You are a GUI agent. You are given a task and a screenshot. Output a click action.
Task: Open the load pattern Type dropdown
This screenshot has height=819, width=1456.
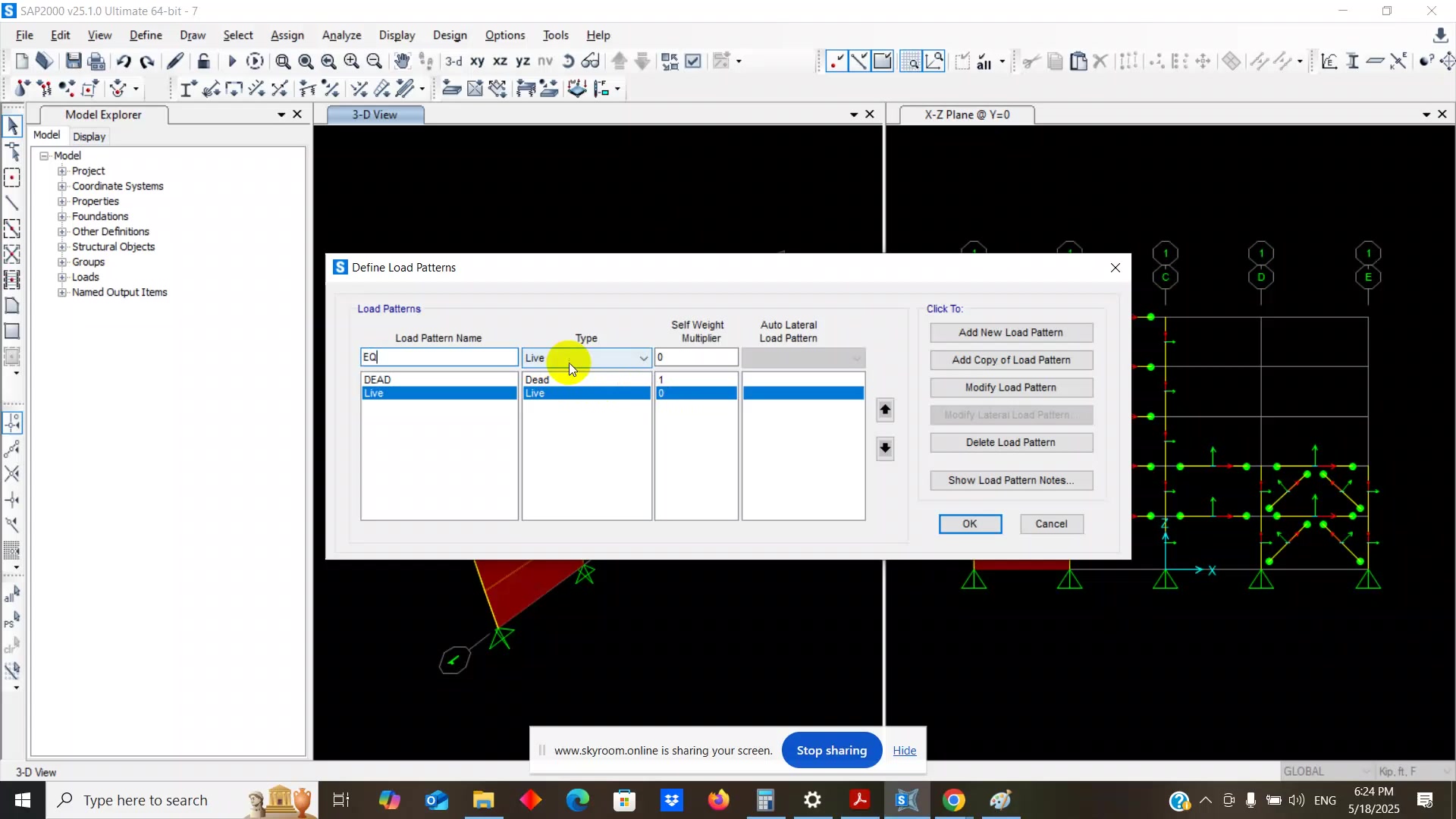click(643, 358)
